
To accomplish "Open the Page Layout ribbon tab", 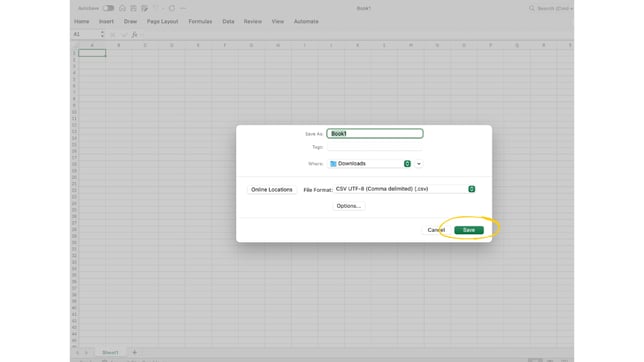I will (x=163, y=21).
